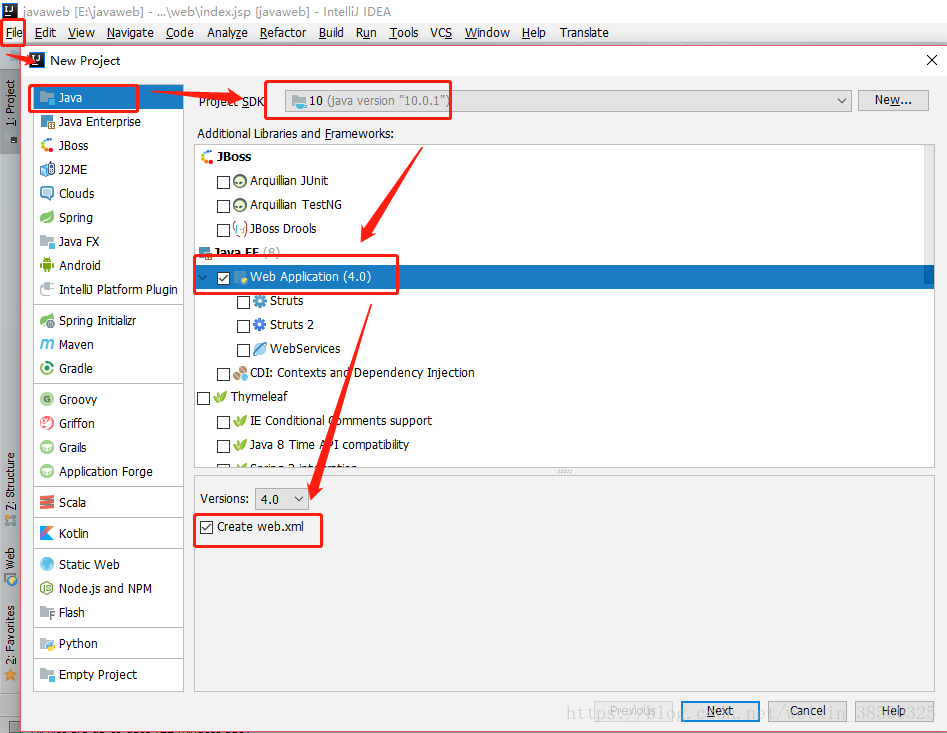Image resolution: width=947 pixels, height=733 pixels.
Task: Choose the Kotlin project icon
Action: [47, 534]
